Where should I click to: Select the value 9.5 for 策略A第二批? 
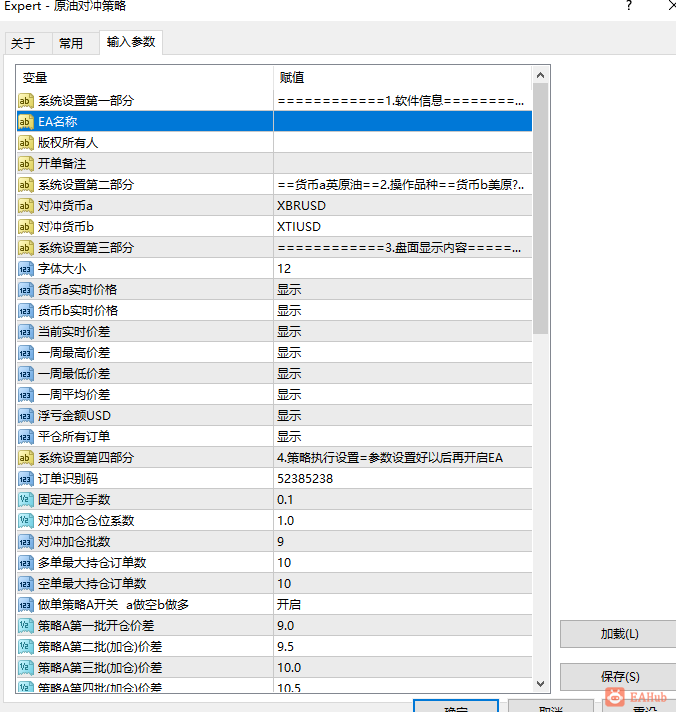pyautogui.click(x=403, y=647)
